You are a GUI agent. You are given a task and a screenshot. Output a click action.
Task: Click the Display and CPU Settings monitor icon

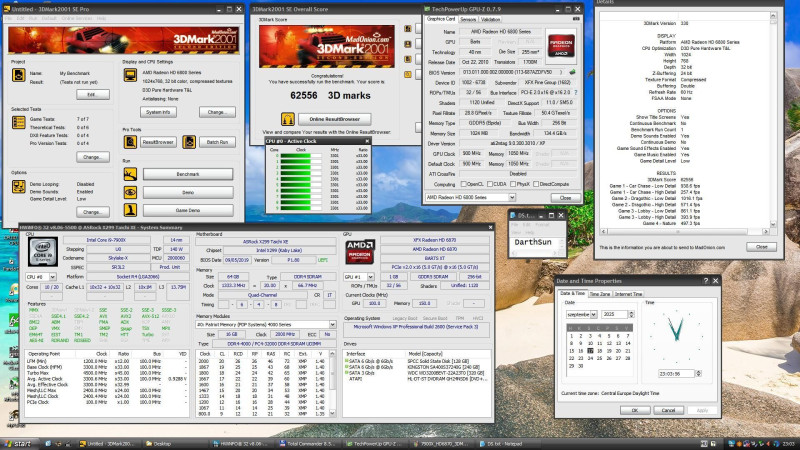pyautogui.click(x=130, y=75)
